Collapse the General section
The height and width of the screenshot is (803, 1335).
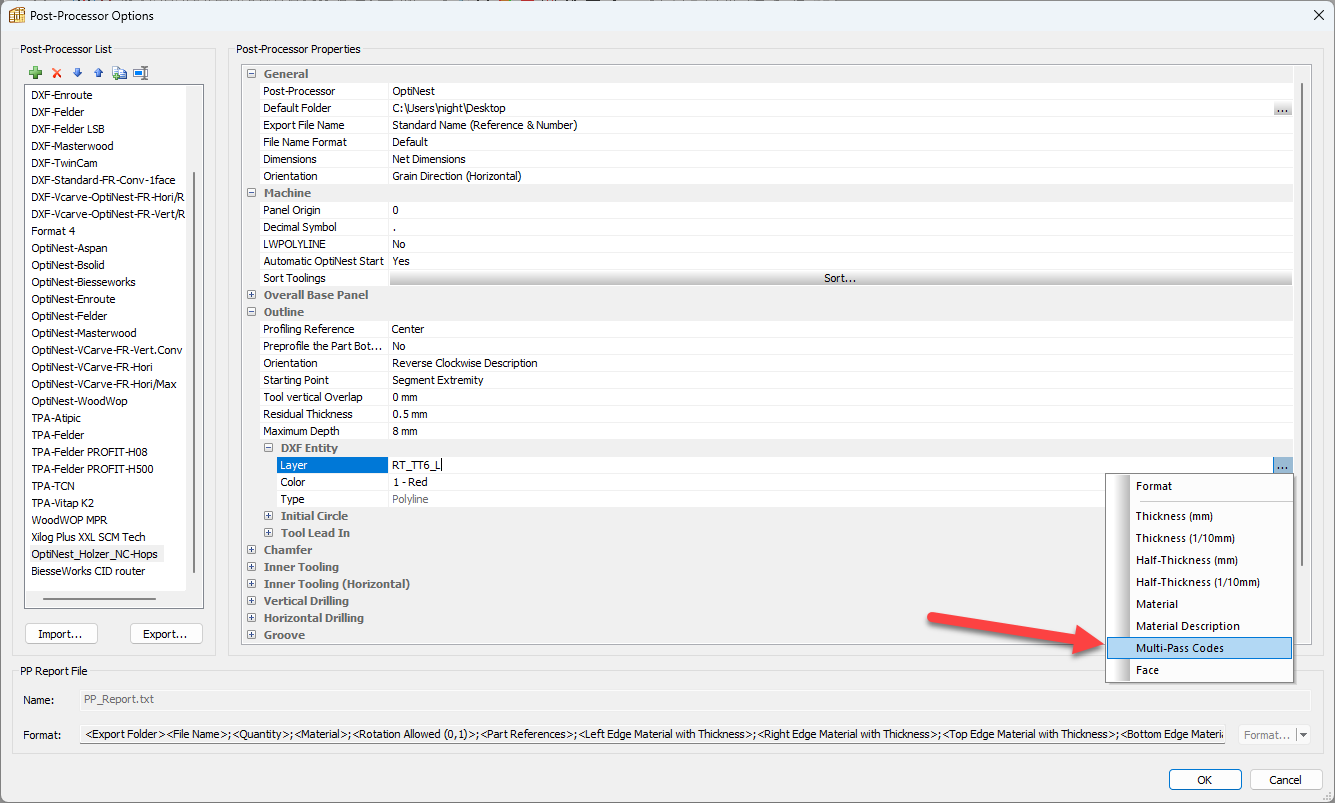(252, 74)
